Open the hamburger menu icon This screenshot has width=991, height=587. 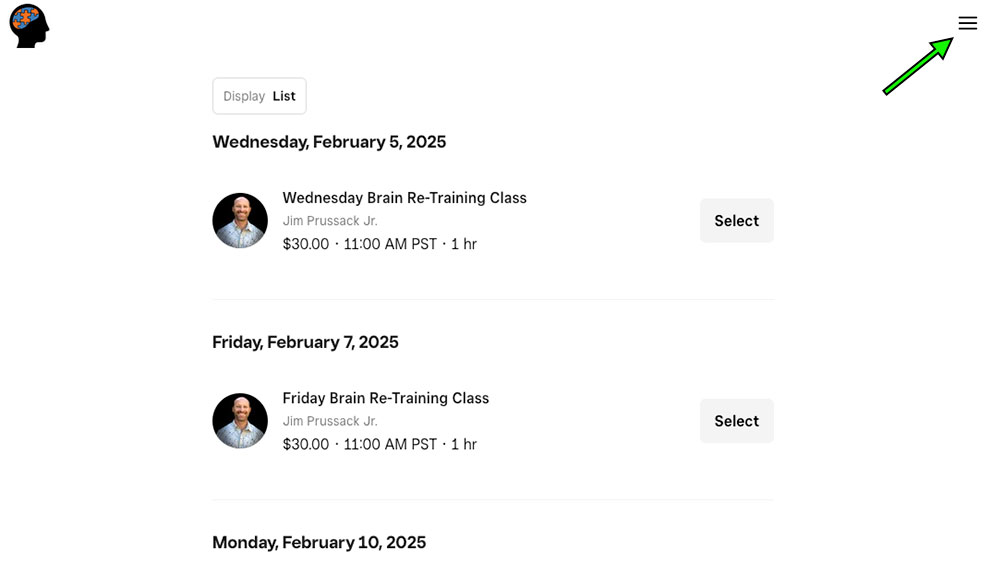click(967, 23)
